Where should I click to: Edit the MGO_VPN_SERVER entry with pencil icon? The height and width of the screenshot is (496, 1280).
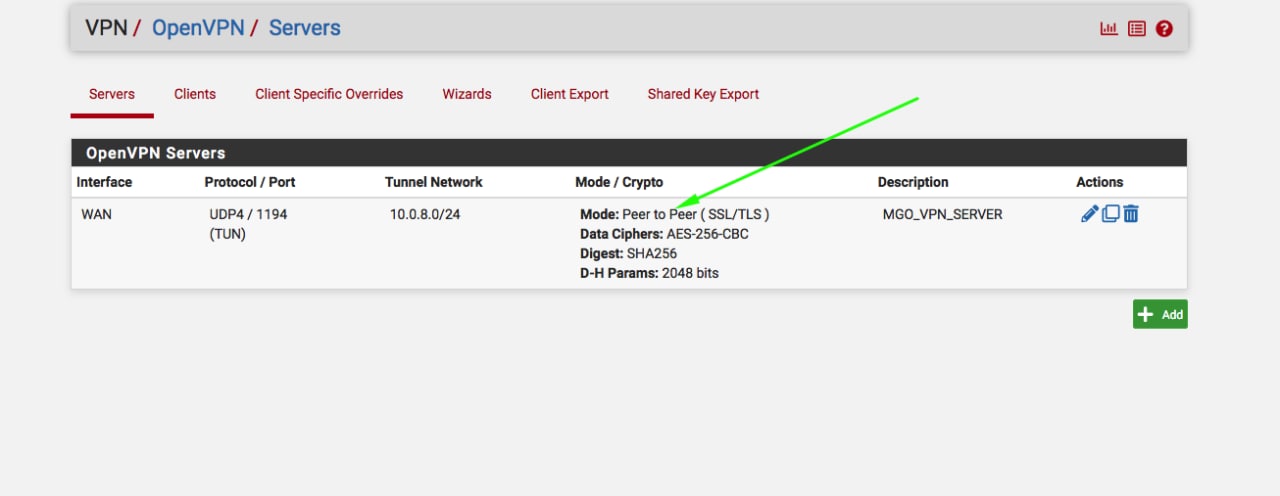1090,214
